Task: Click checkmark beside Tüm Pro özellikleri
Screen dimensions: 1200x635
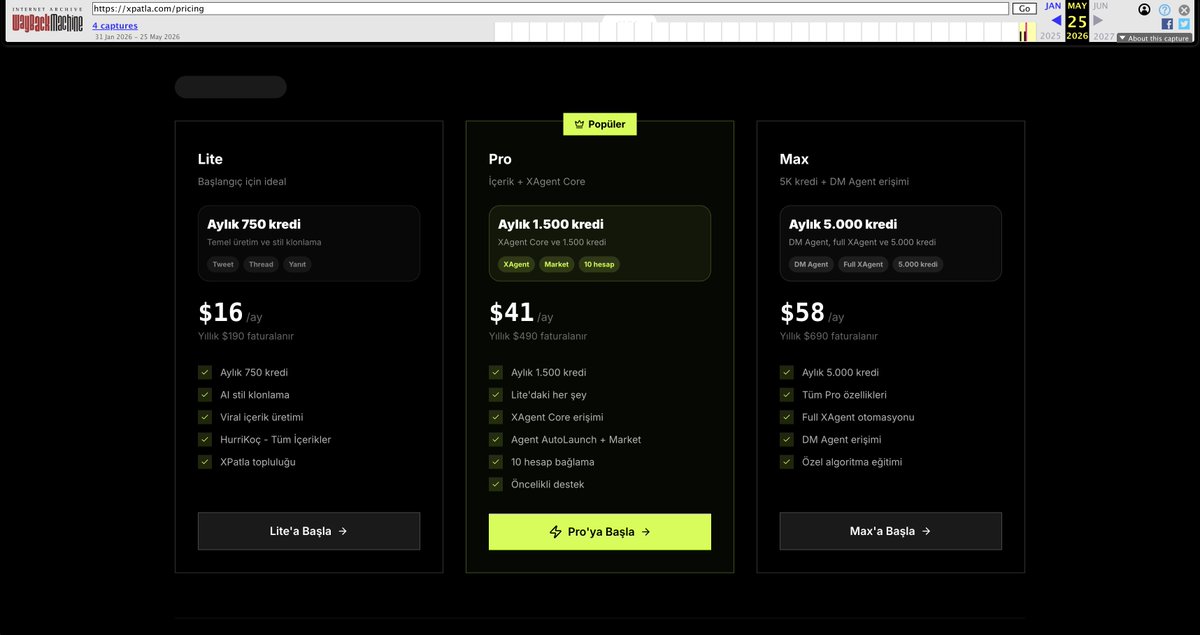Action: point(787,394)
